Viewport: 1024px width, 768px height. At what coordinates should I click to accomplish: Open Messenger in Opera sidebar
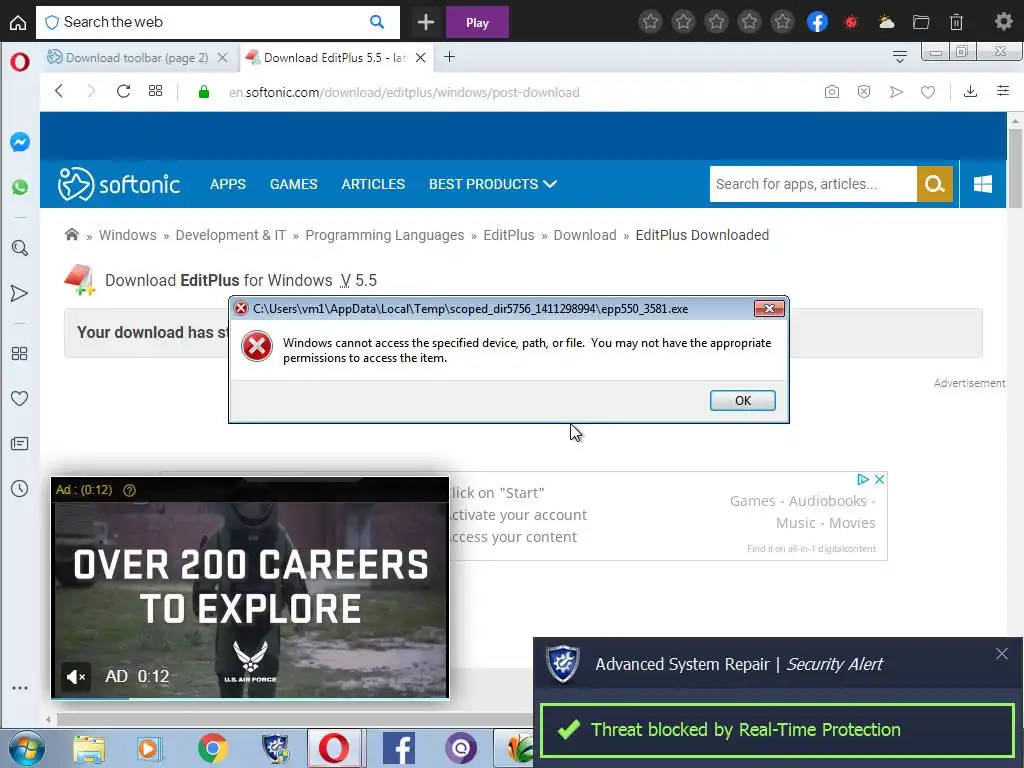(x=20, y=142)
